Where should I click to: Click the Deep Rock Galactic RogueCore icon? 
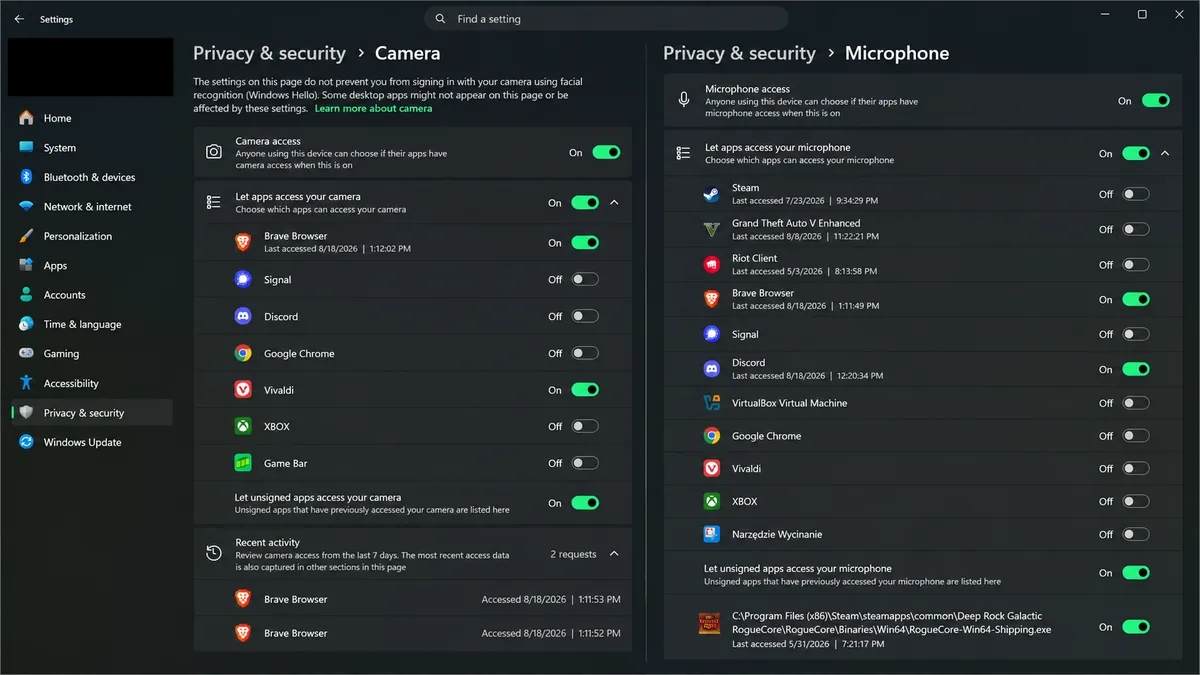pos(709,623)
